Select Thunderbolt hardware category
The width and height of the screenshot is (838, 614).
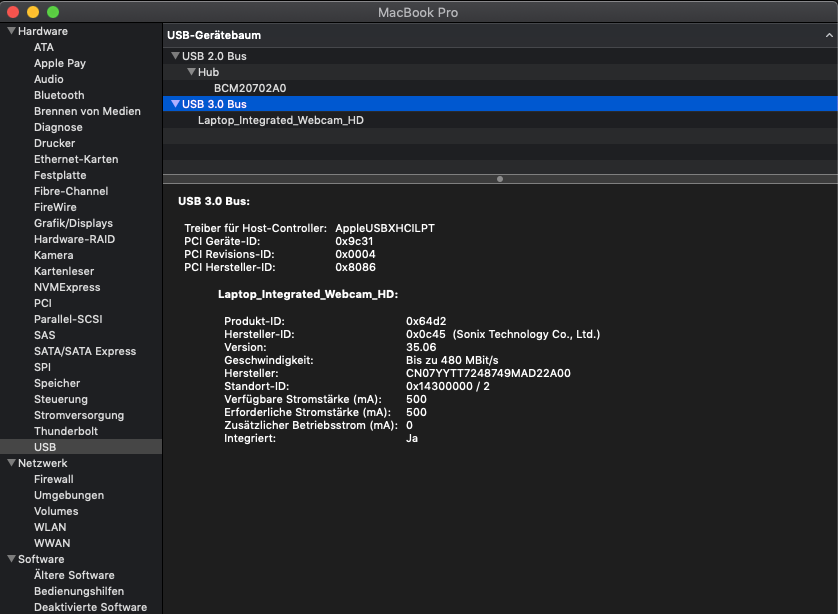tap(65, 431)
